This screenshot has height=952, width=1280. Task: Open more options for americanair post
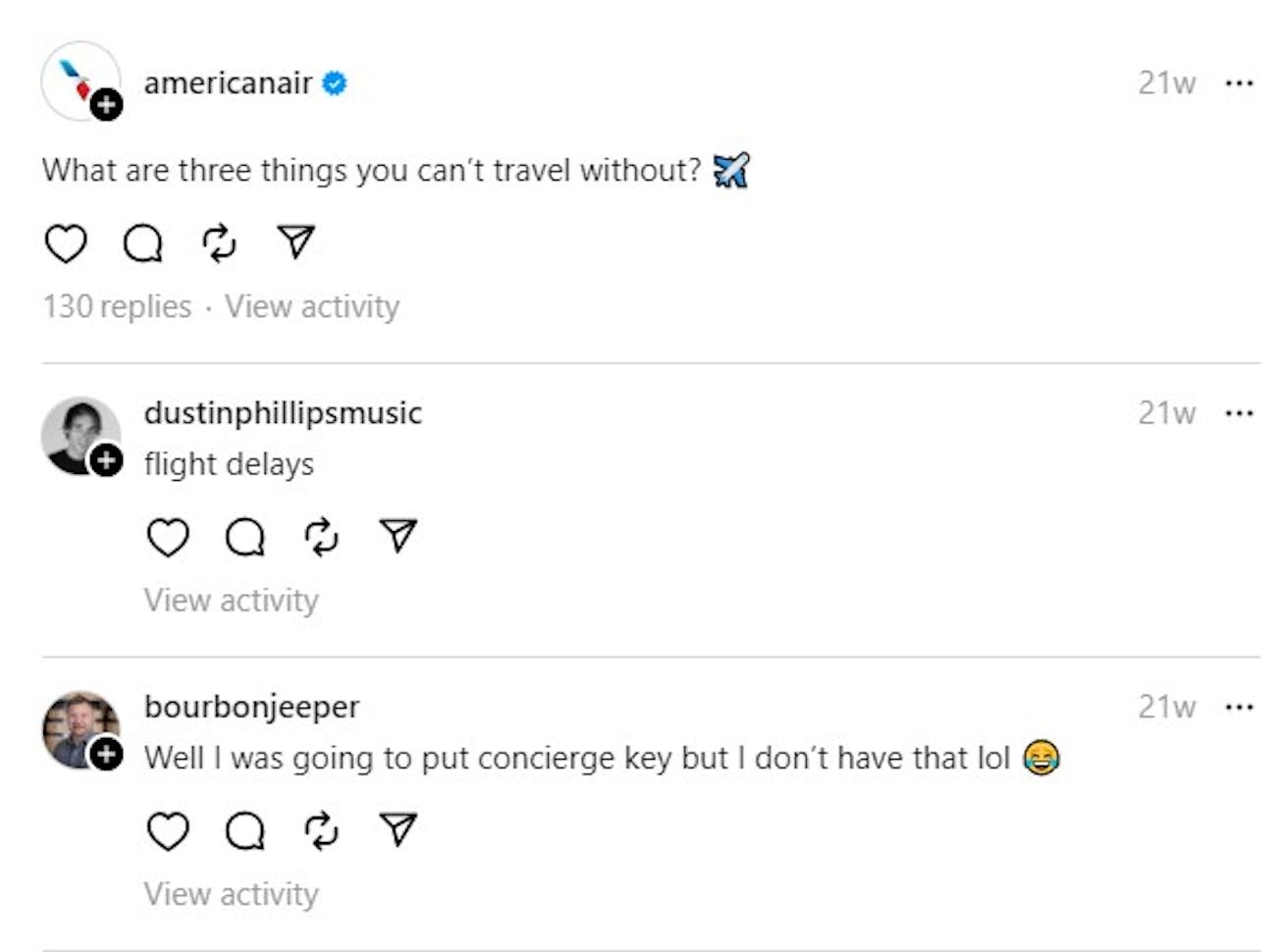pos(1239,83)
